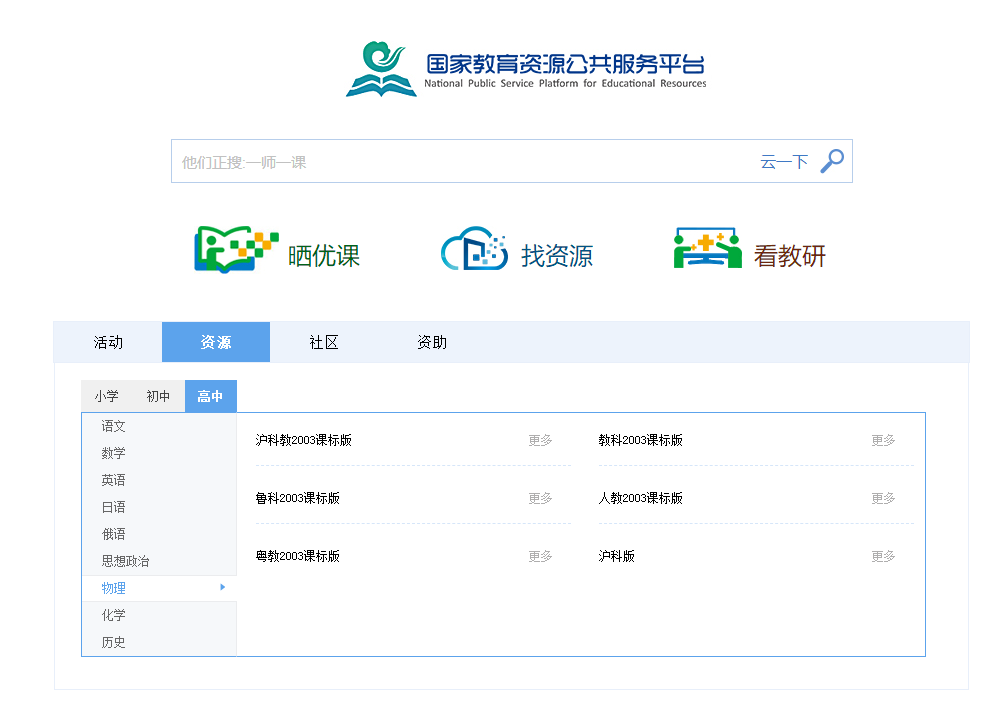This screenshot has width=1008, height=720.
Task: Choose 语文 in the subject list
Action: [x=114, y=426]
